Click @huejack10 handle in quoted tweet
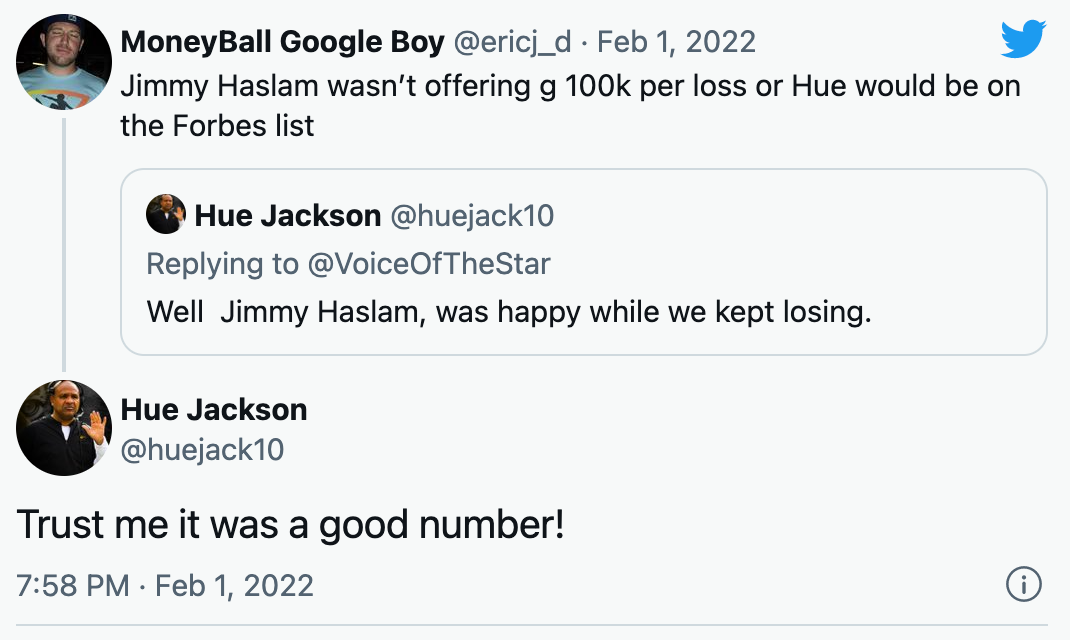This screenshot has width=1070, height=640. pos(473,215)
